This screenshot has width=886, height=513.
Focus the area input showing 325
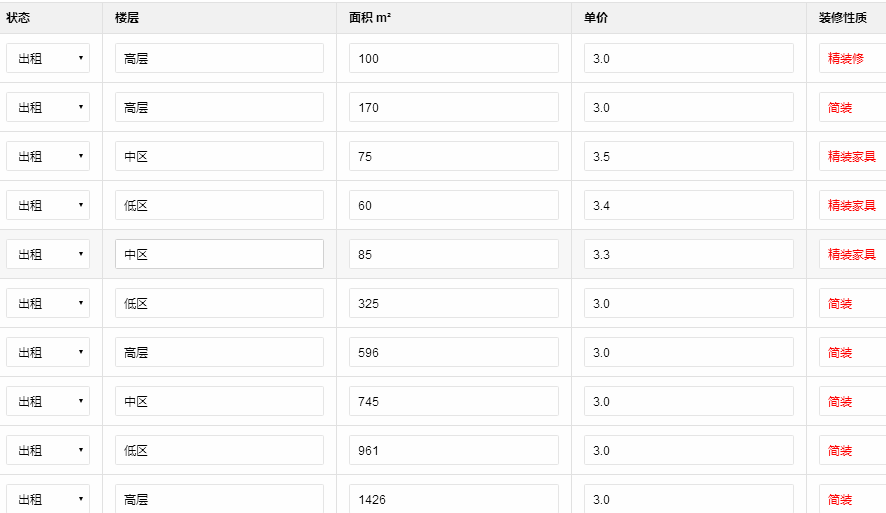[453, 304]
